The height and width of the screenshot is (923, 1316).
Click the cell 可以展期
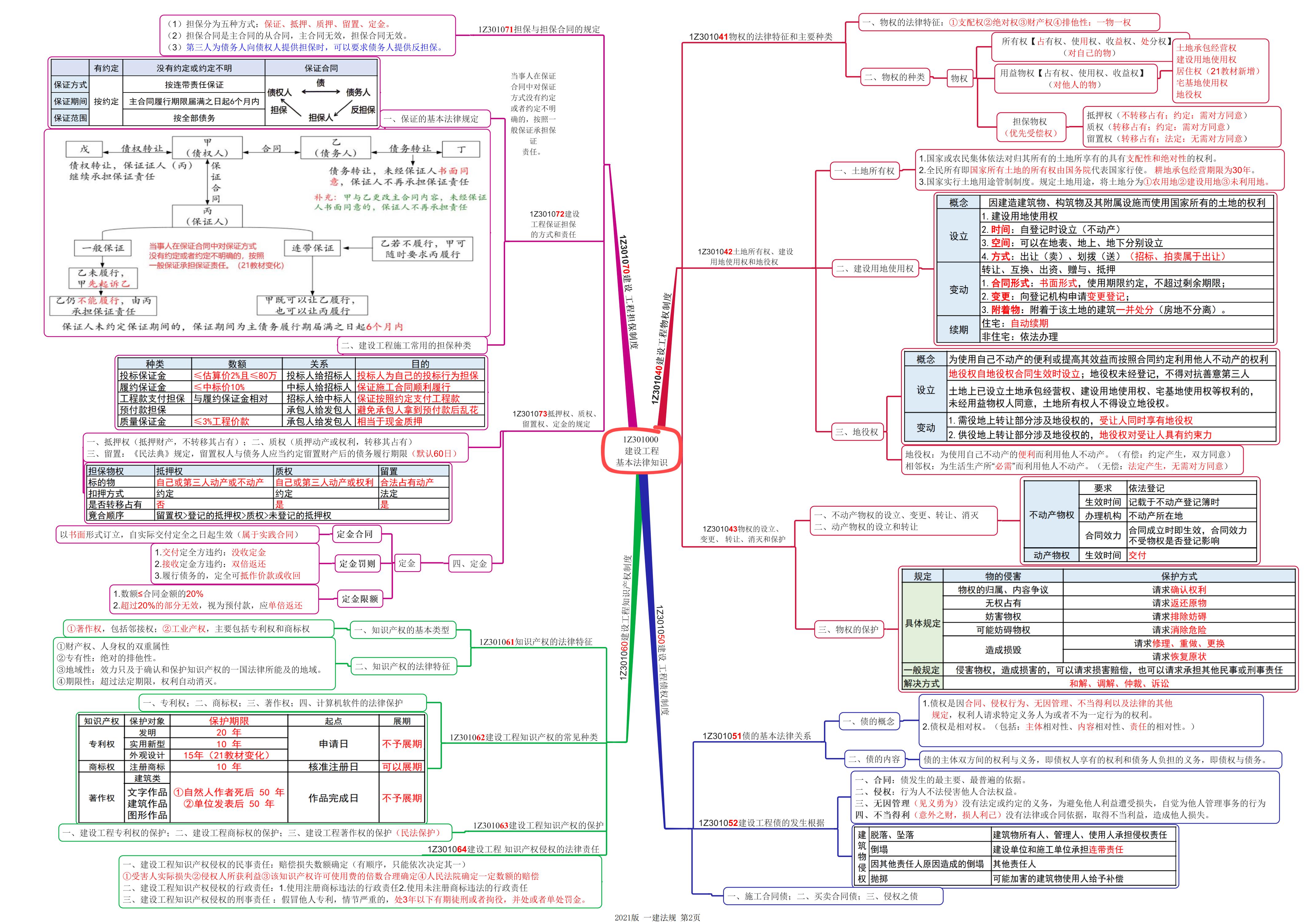pyautogui.click(x=402, y=767)
